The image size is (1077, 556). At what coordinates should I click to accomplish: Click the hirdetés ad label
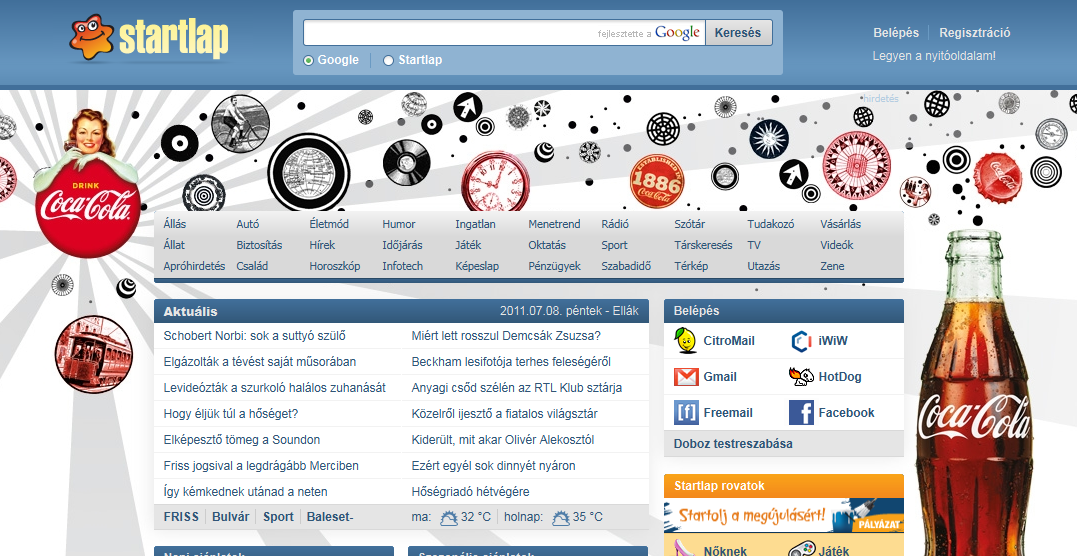[x=881, y=98]
